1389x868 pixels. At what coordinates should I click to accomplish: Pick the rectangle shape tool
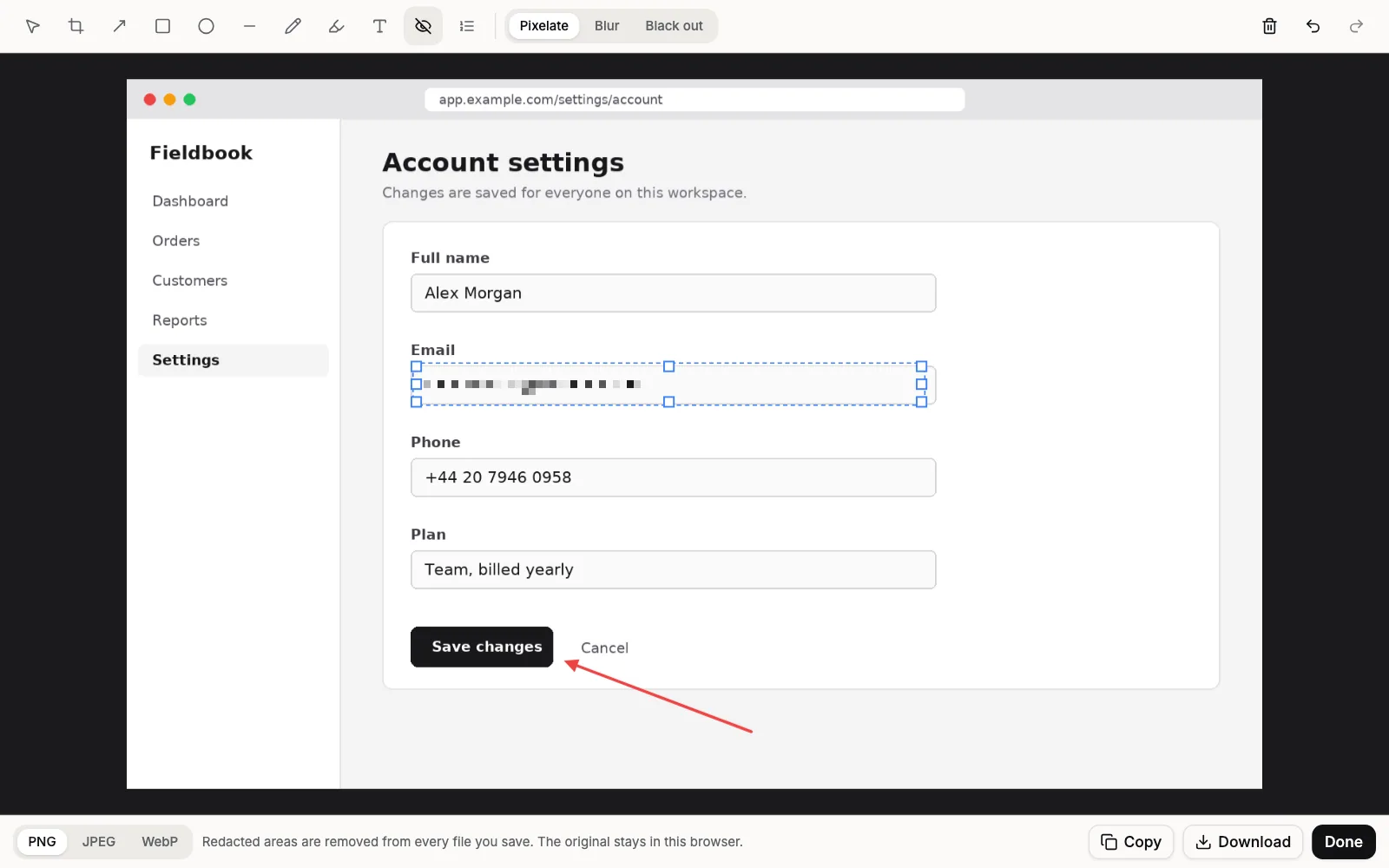[163, 26]
